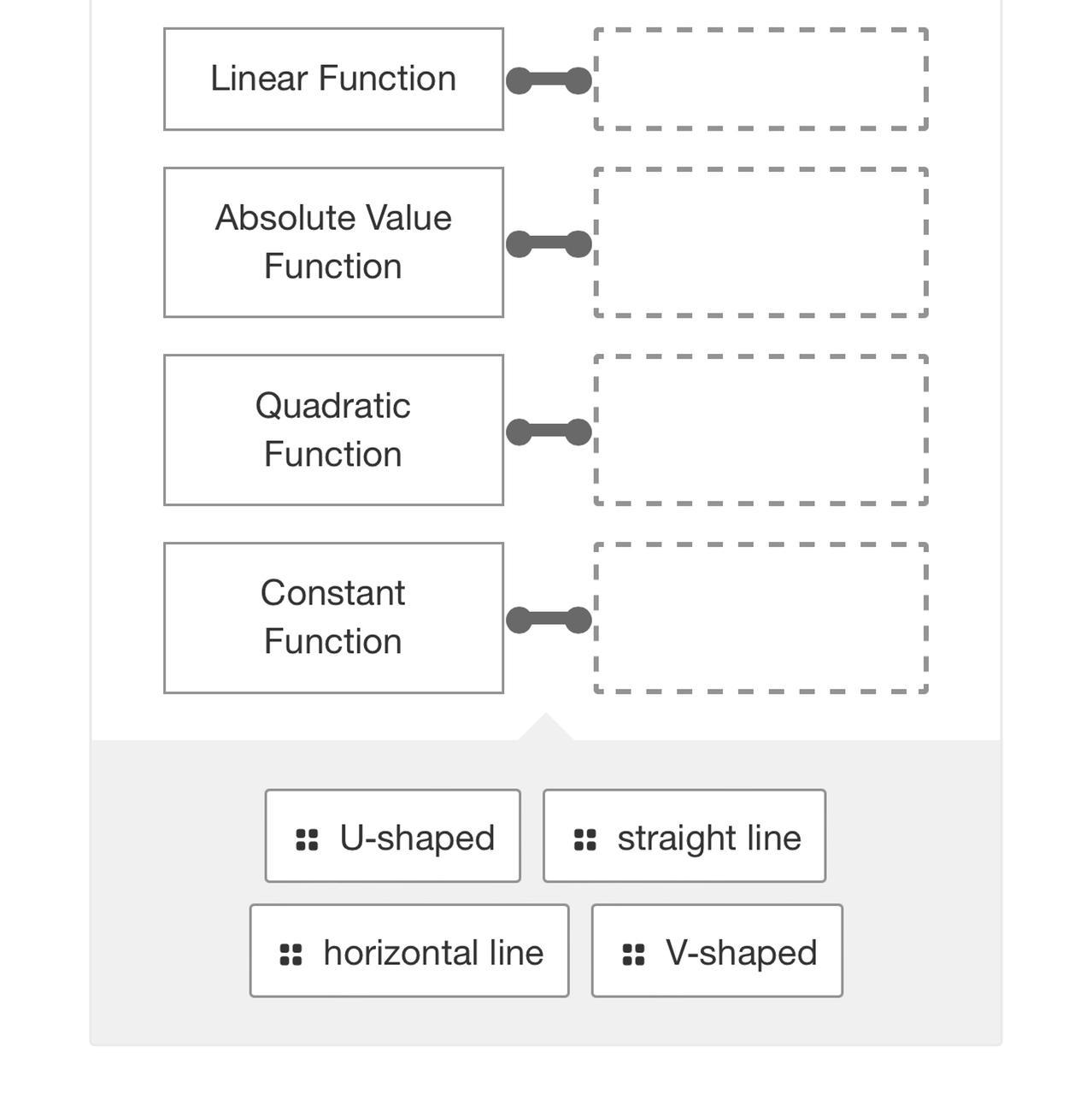Click the connector dot beside Constant Function

[549, 617]
